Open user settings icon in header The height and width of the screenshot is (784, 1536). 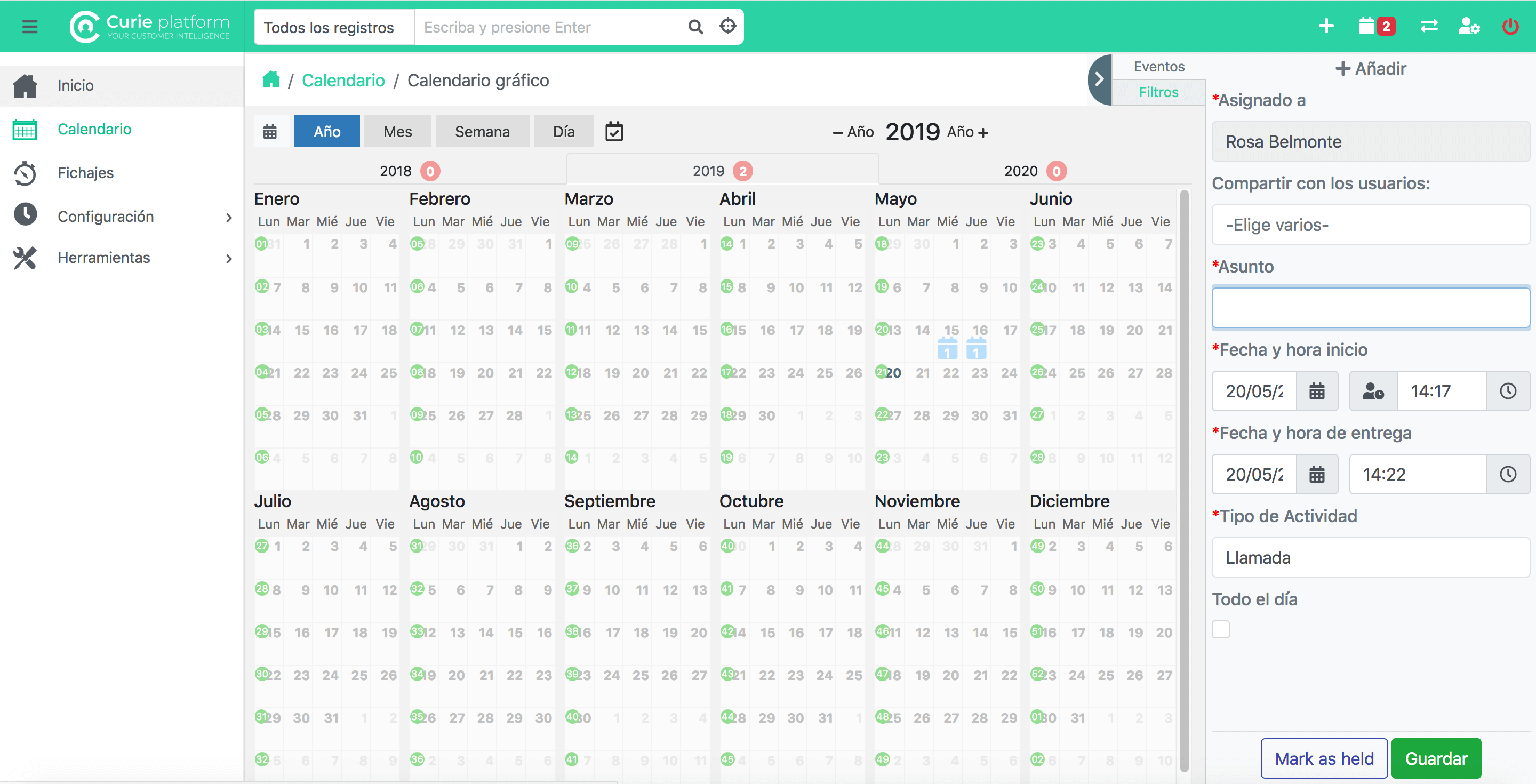point(1468,26)
